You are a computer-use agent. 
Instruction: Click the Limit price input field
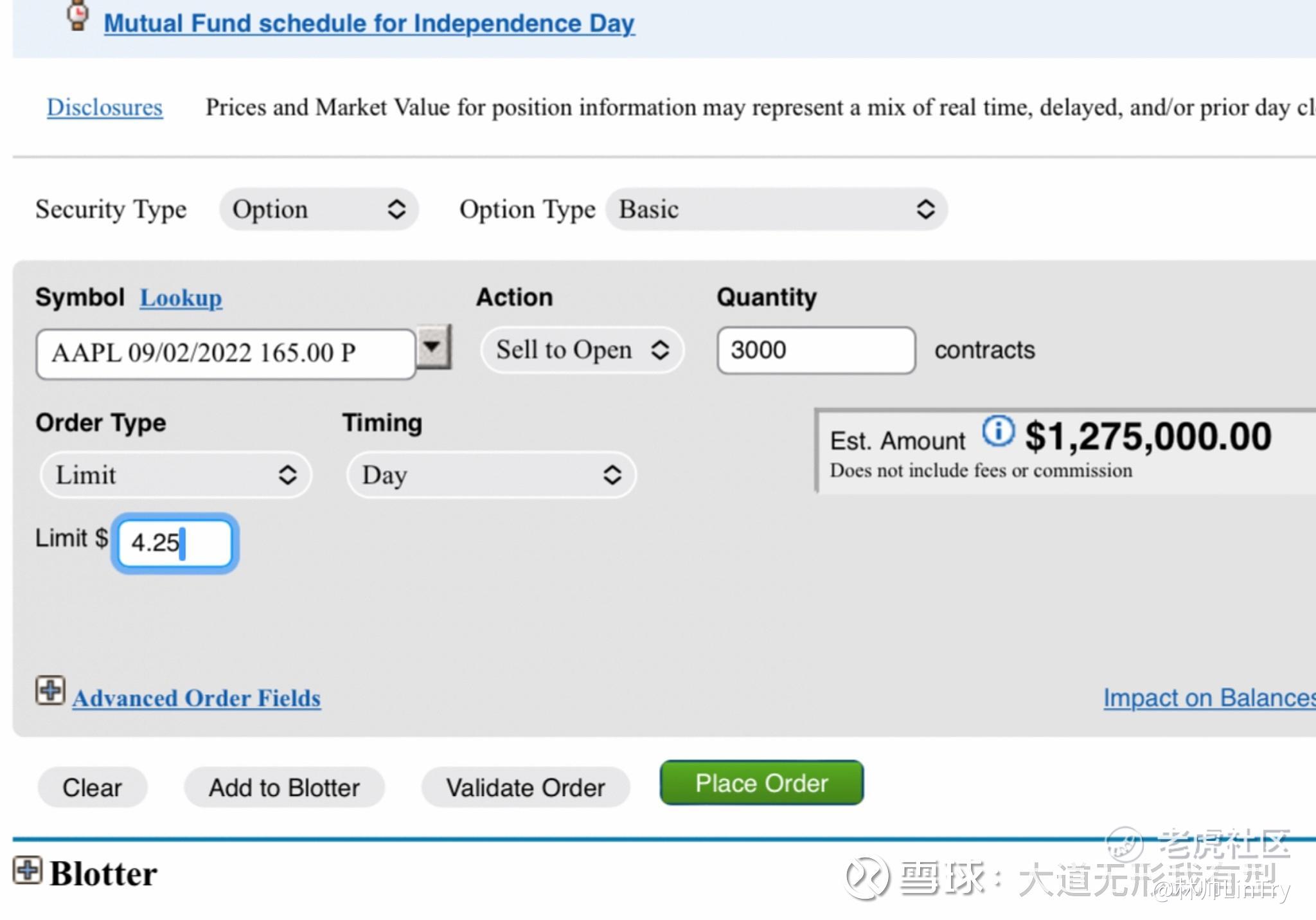pyautogui.click(x=175, y=543)
